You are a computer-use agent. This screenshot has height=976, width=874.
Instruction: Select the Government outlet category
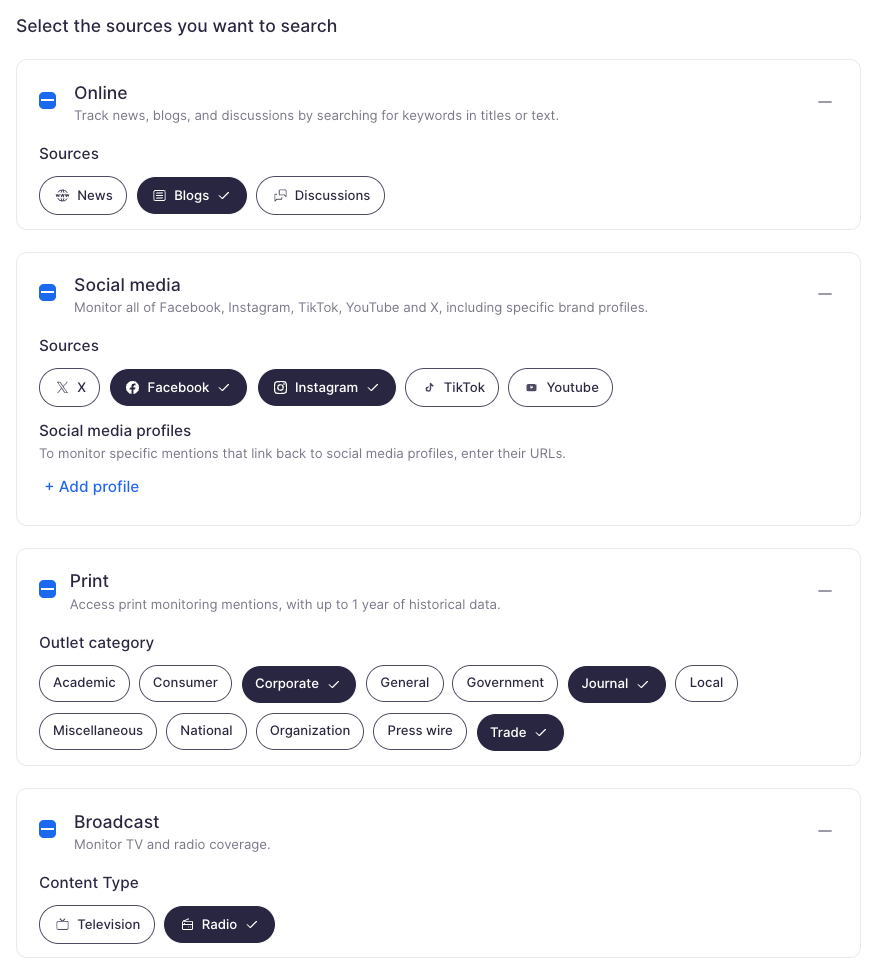505,683
